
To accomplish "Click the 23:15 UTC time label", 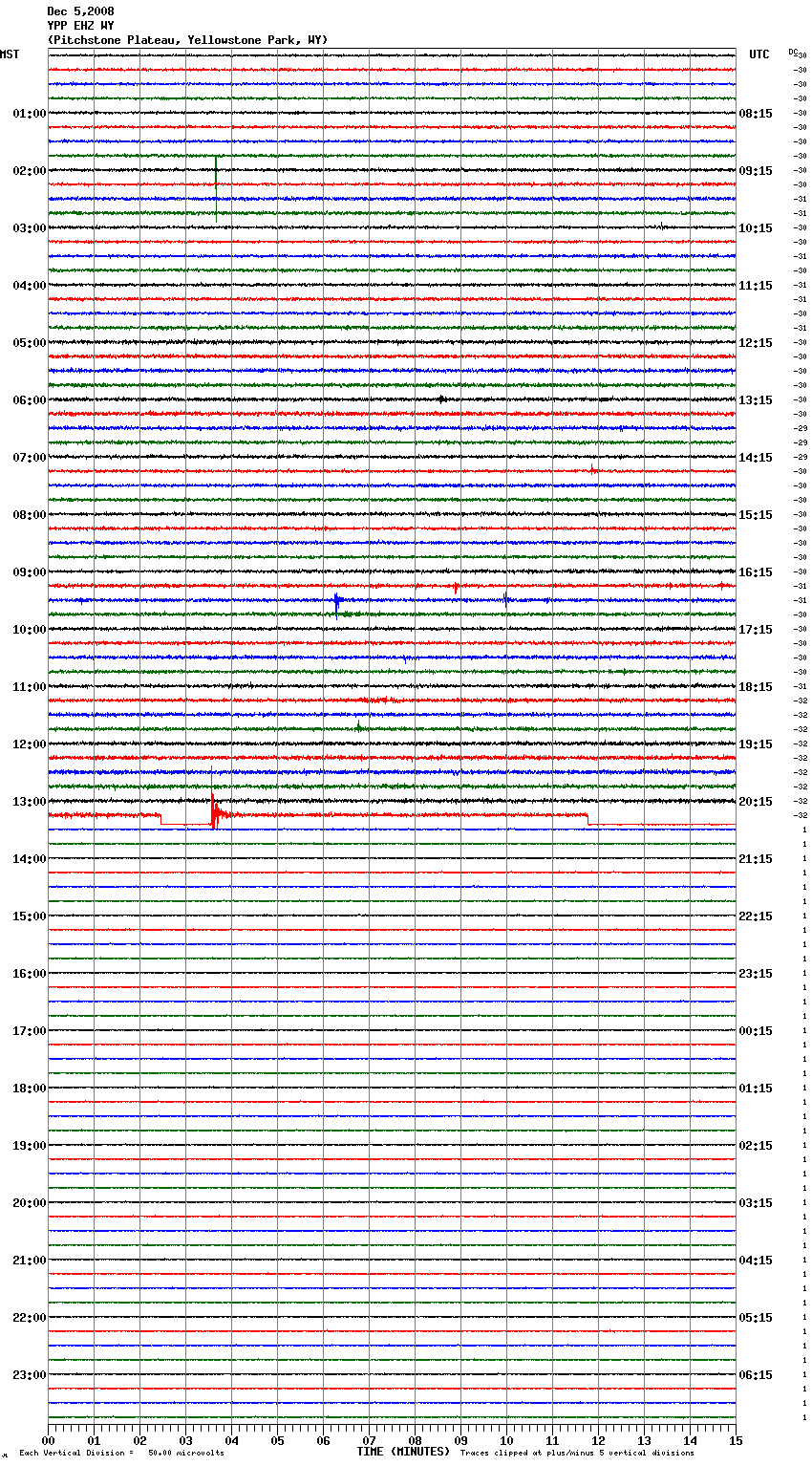I will [756, 974].
